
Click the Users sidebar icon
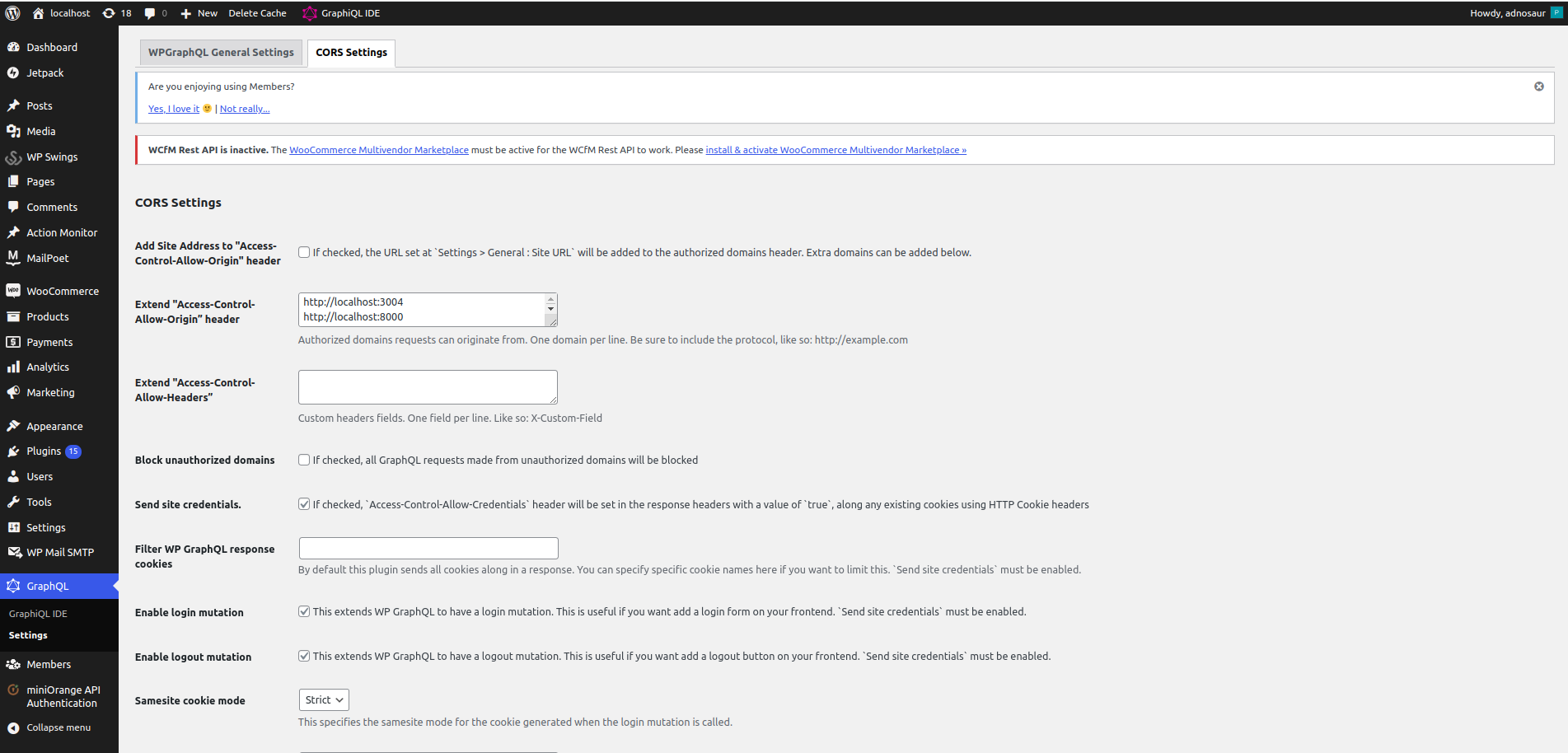click(x=13, y=476)
